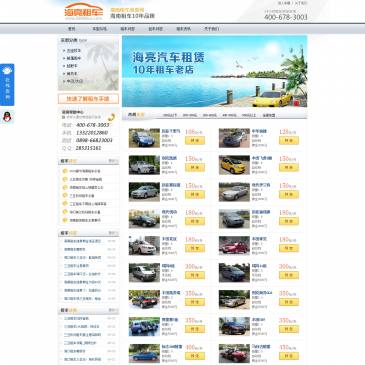Open the dark sedan thumbnail priced 120
Viewport: 365px width, 365px height.
234,138
